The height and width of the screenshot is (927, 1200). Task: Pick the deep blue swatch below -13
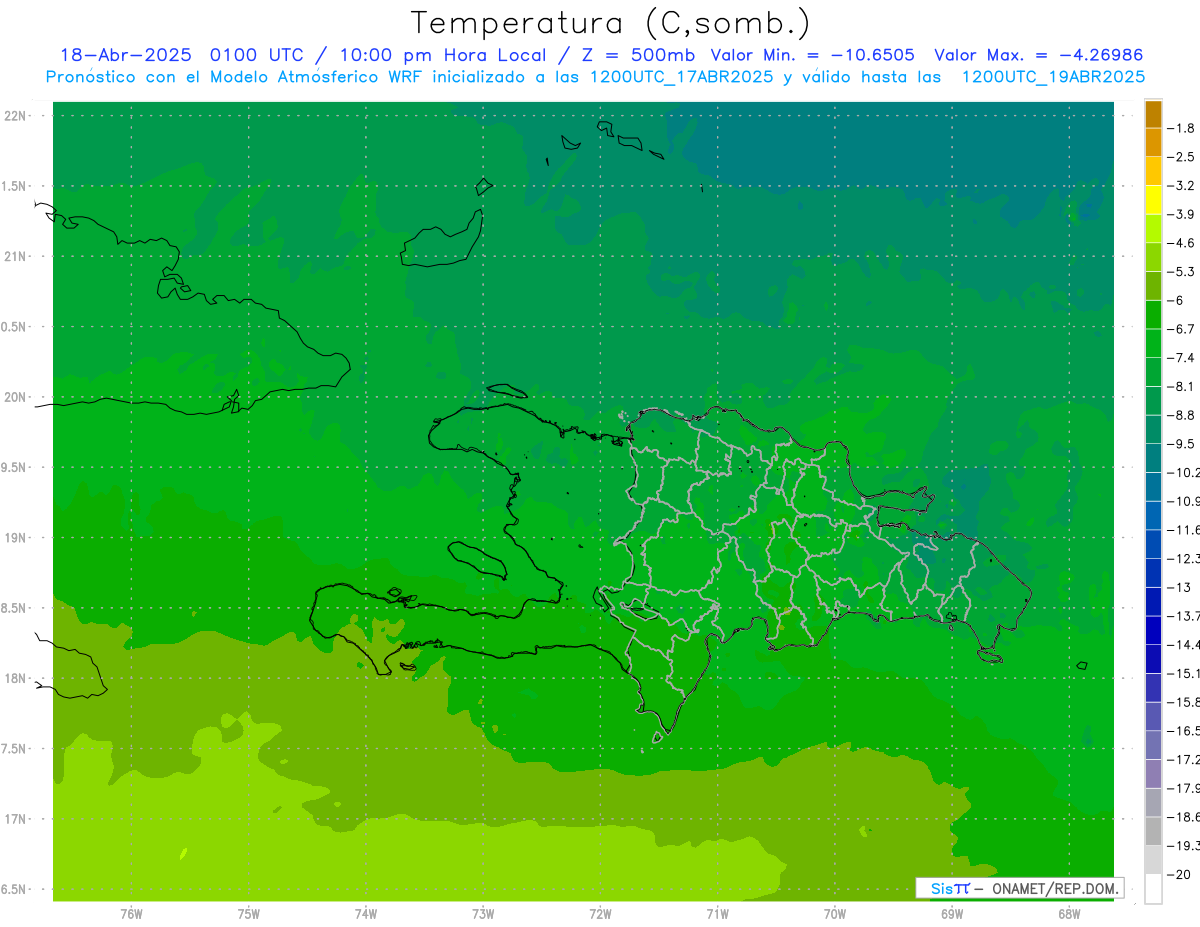click(x=1153, y=602)
